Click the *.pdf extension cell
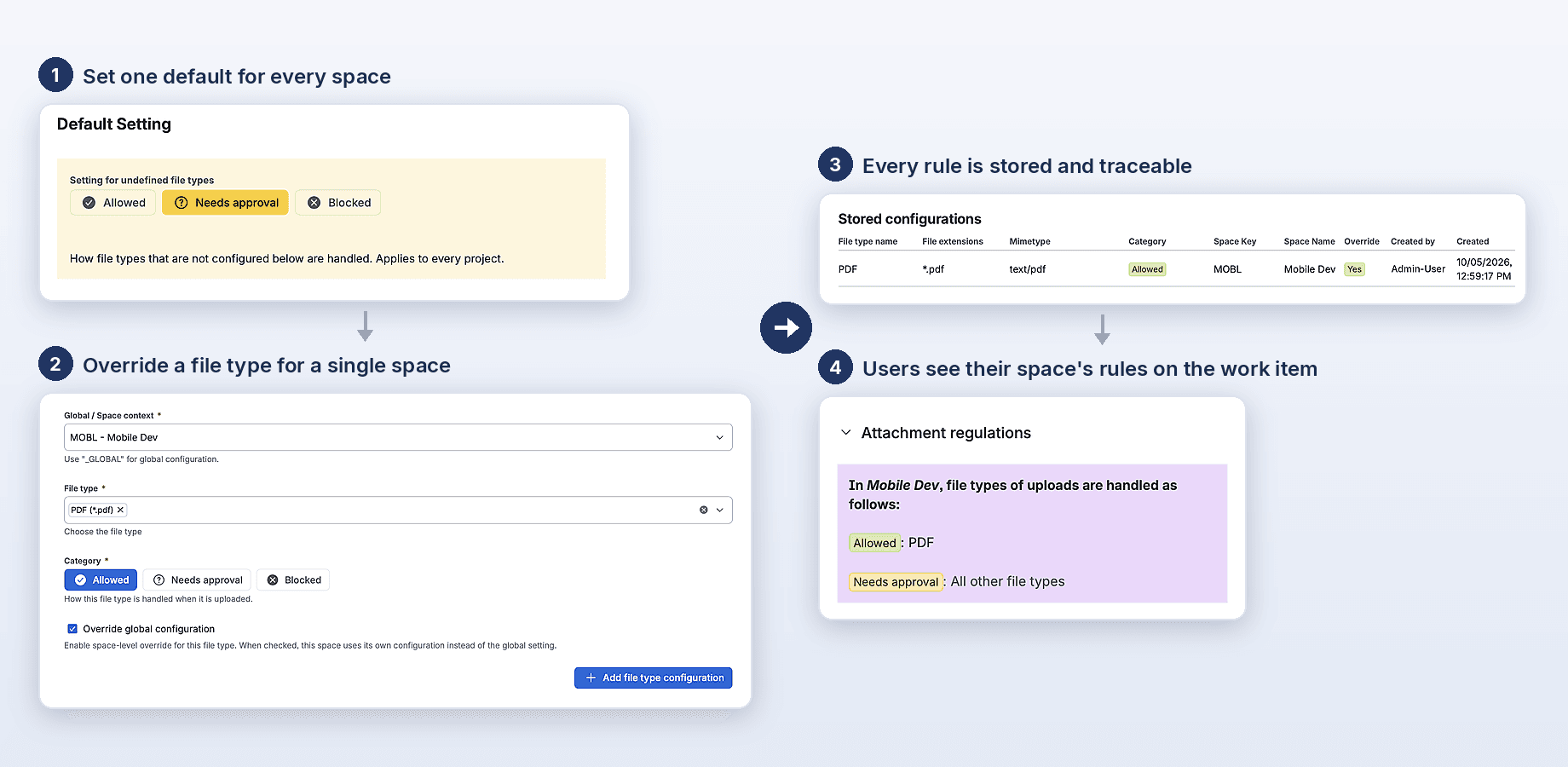The height and width of the screenshot is (767, 1568). click(933, 269)
